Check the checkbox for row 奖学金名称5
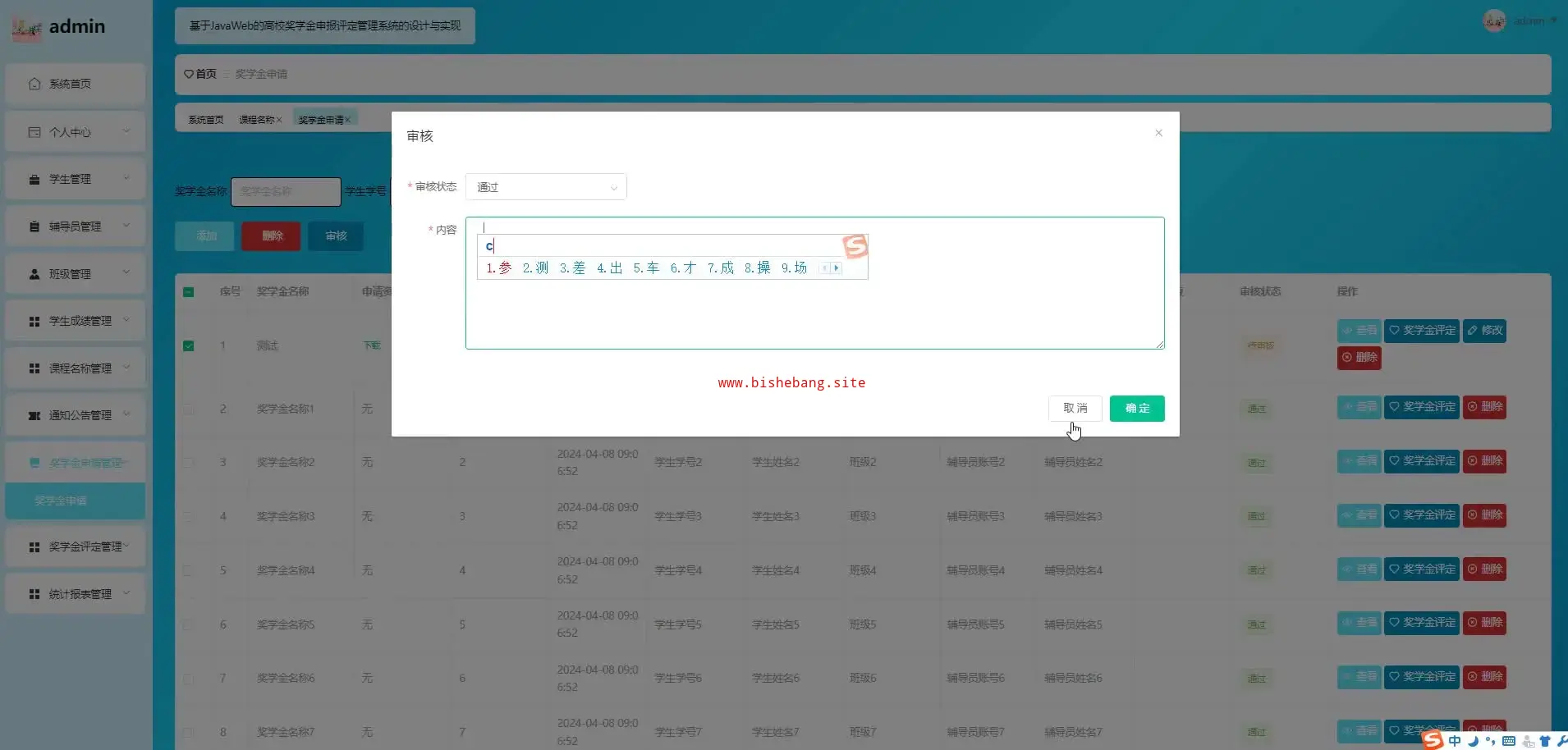 tap(189, 624)
